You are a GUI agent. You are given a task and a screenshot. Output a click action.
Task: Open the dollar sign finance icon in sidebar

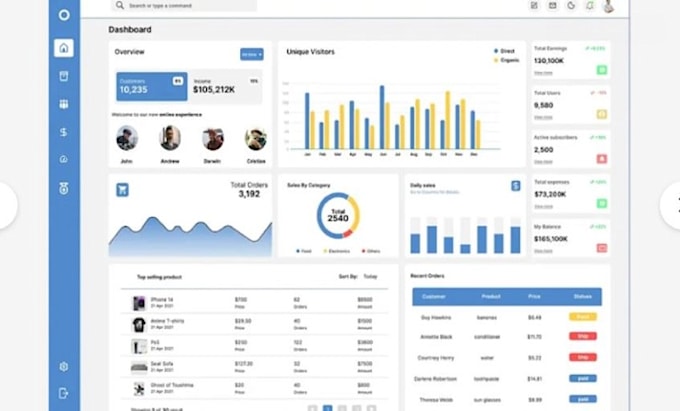pos(64,132)
